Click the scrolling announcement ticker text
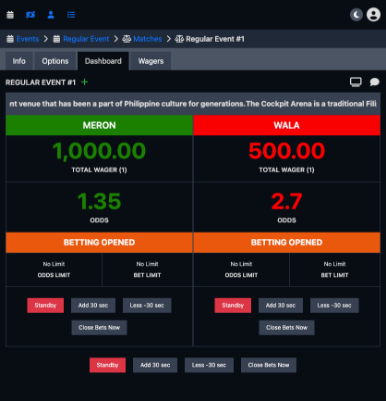Image resolution: width=386 pixels, height=401 pixels. pyautogui.click(x=193, y=104)
